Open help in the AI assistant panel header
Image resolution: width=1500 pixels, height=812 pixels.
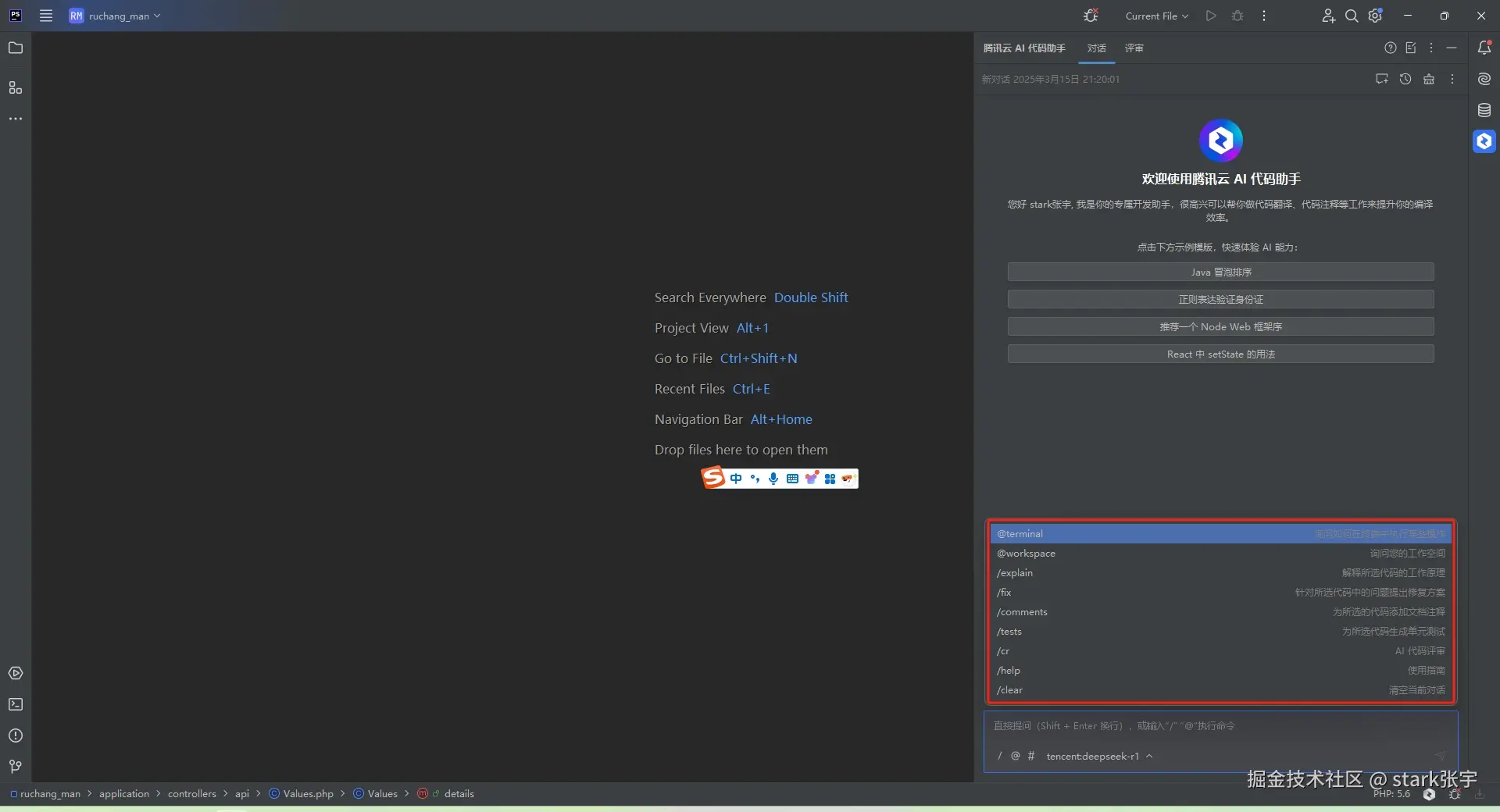click(1391, 48)
